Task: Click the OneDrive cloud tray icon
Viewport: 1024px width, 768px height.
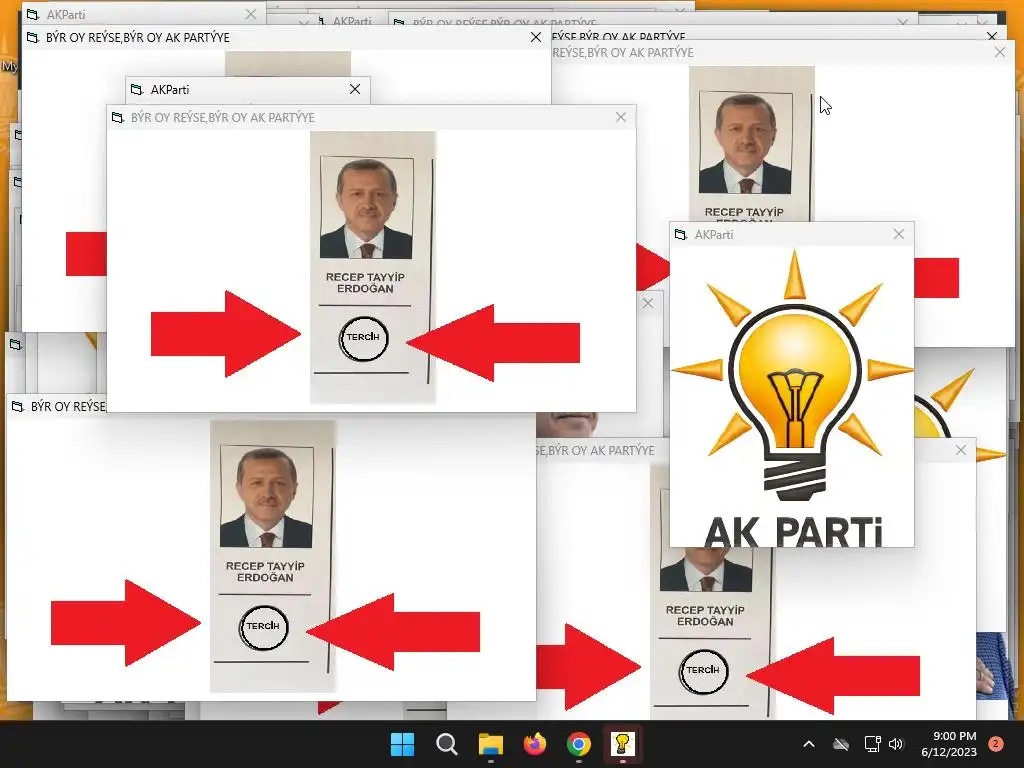Action: point(841,744)
